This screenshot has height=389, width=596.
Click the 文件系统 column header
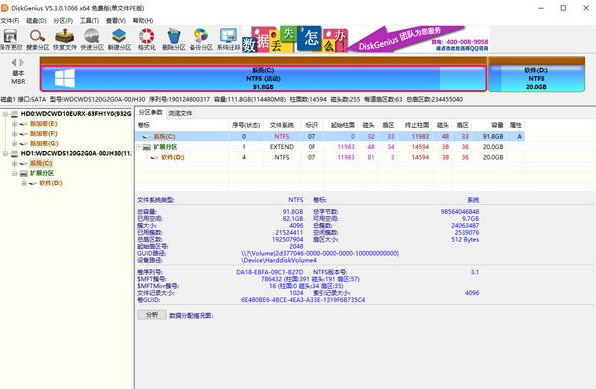(x=282, y=125)
